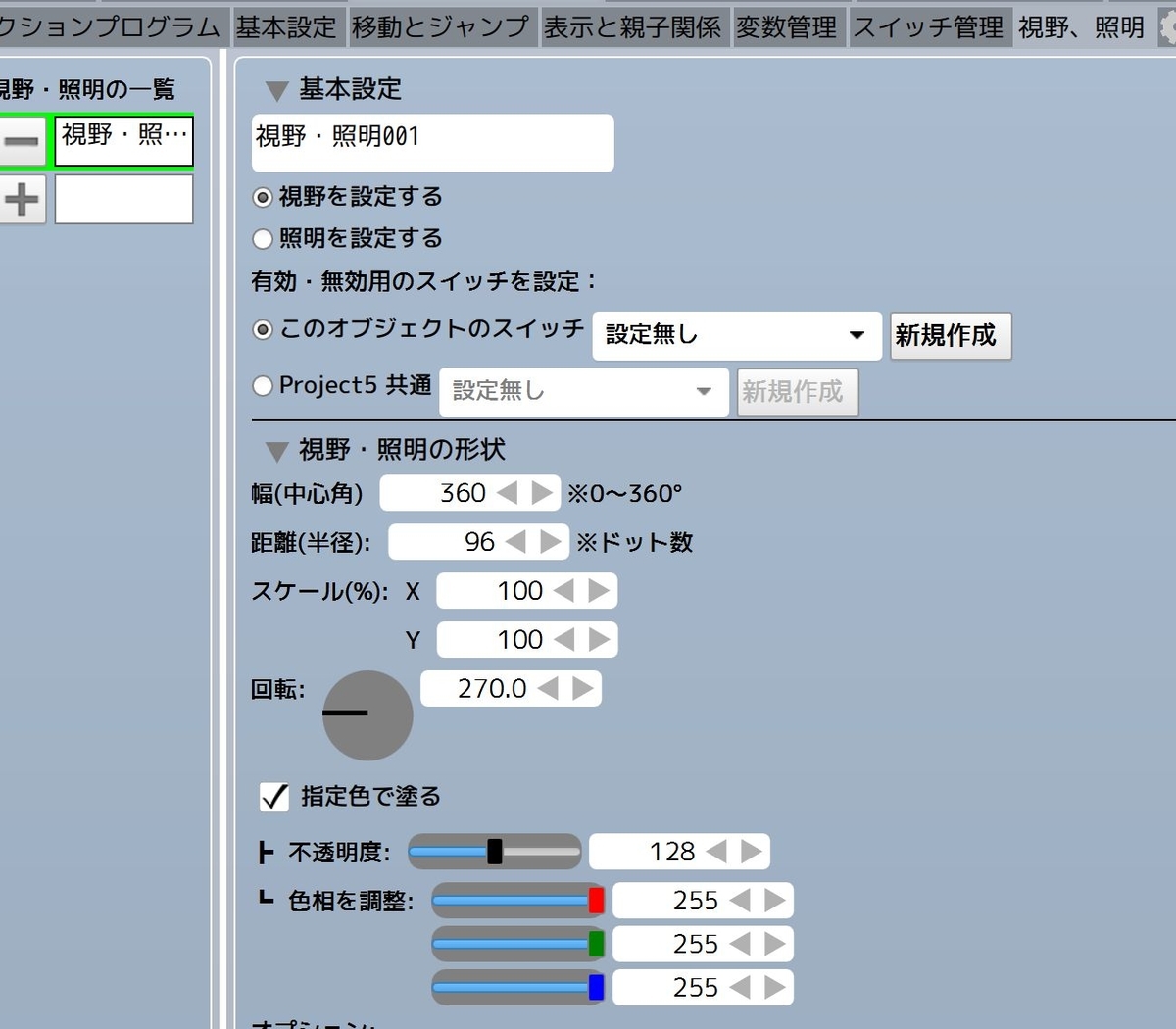Select the 視野・照… list entry

pos(124,141)
